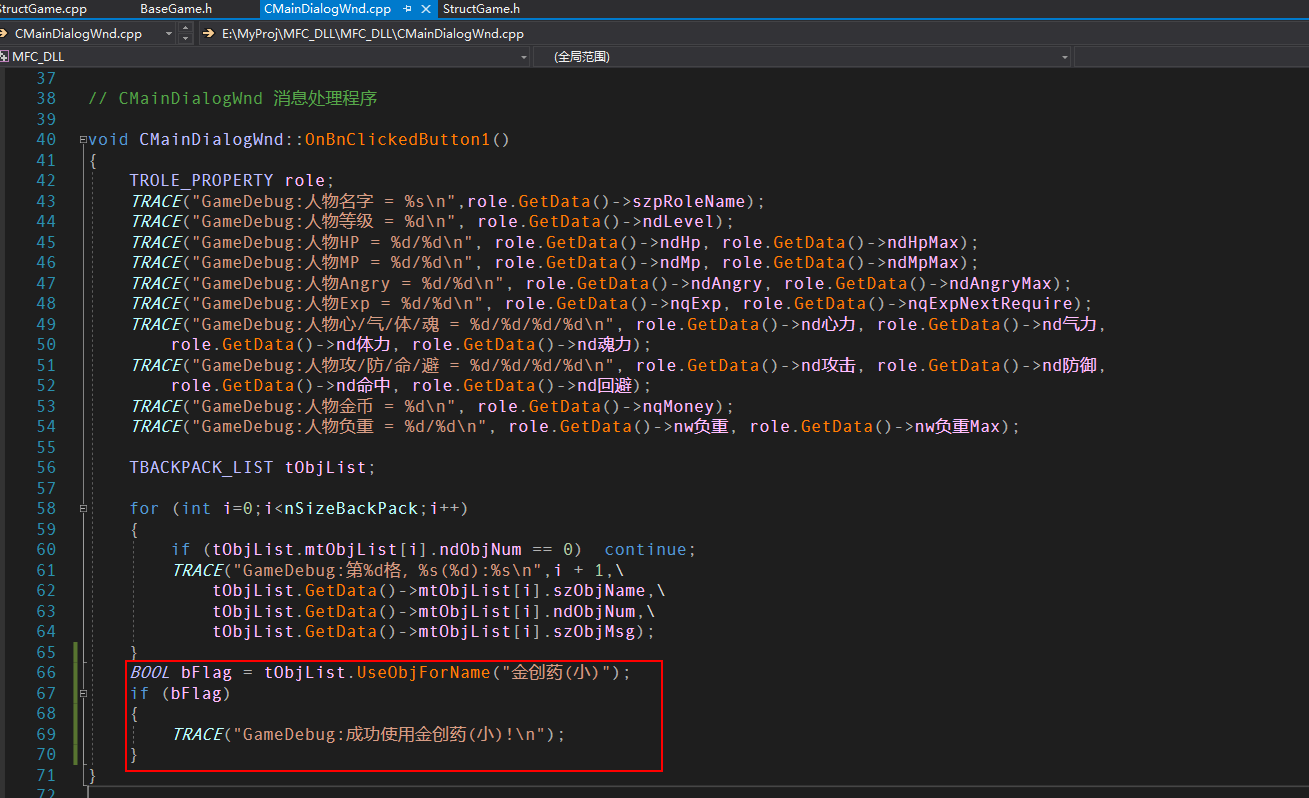
Task: Click TBACKPACK_LIST on line 56
Action: [201, 467]
